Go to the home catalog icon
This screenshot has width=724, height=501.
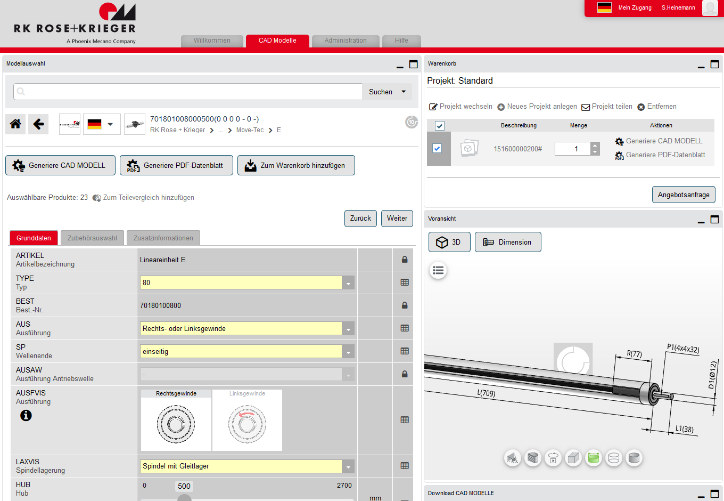(16, 124)
